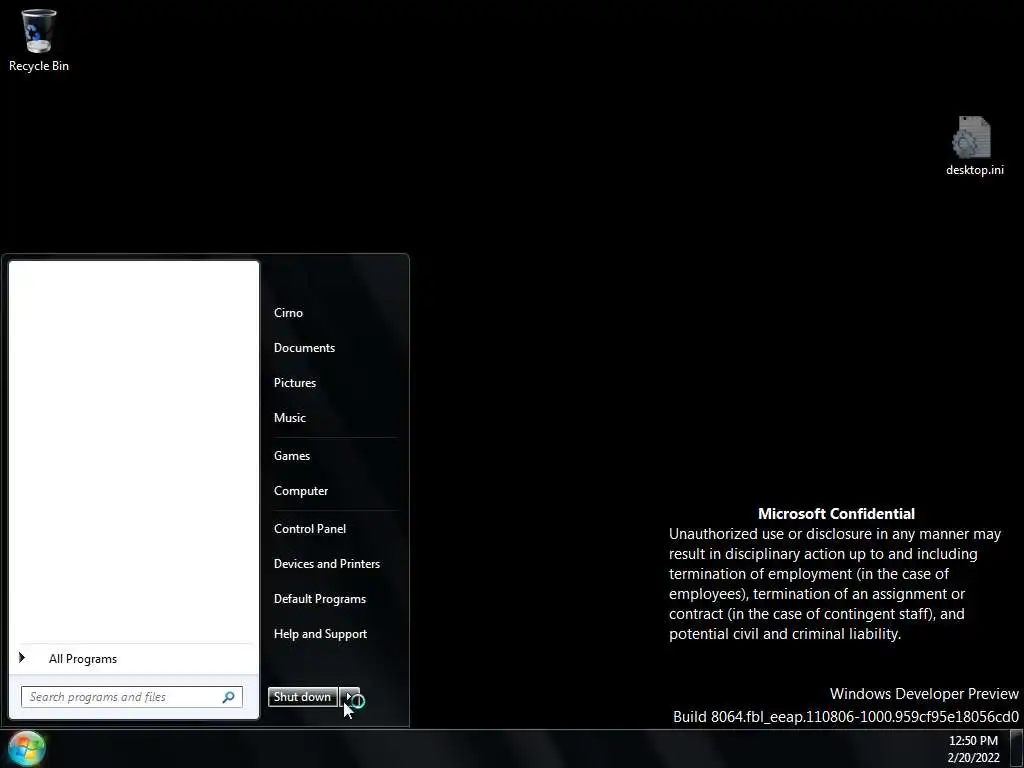Open Music from Start menu
The width and height of the screenshot is (1024, 768).
coord(289,418)
